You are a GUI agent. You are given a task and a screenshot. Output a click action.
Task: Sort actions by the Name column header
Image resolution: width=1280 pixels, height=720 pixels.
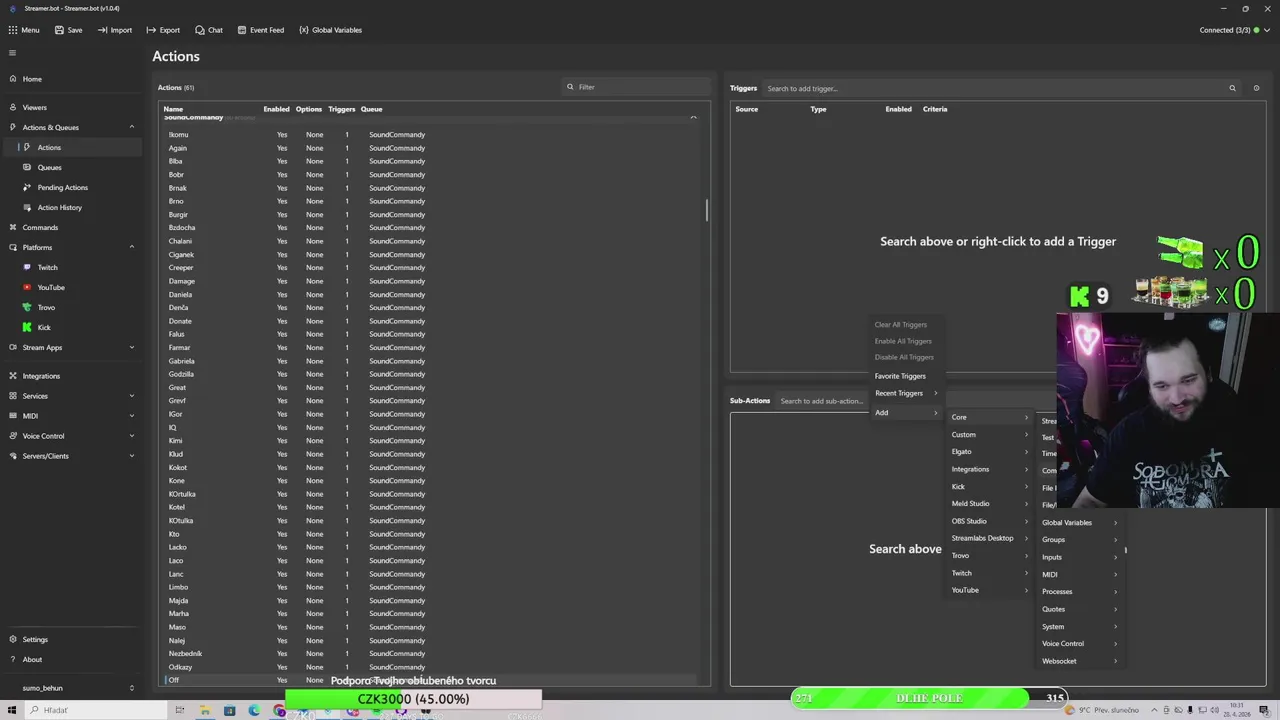click(173, 109)
